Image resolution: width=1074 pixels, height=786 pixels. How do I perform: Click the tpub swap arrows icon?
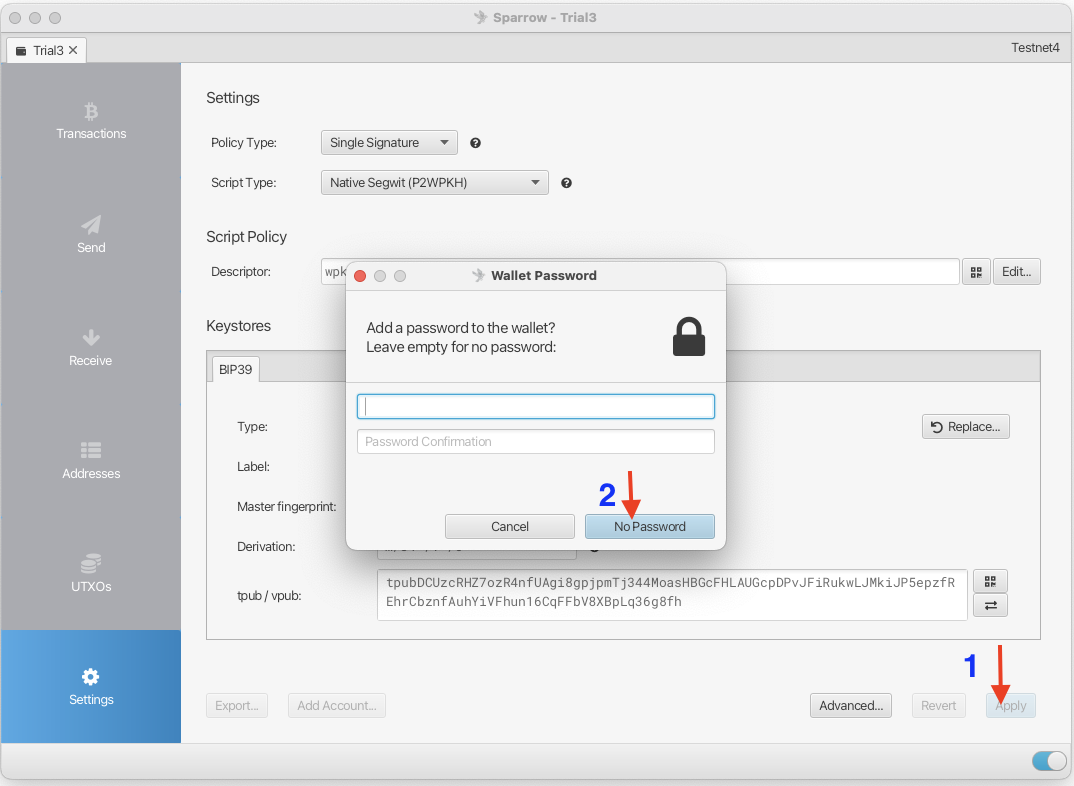click(x=990, y=605)
